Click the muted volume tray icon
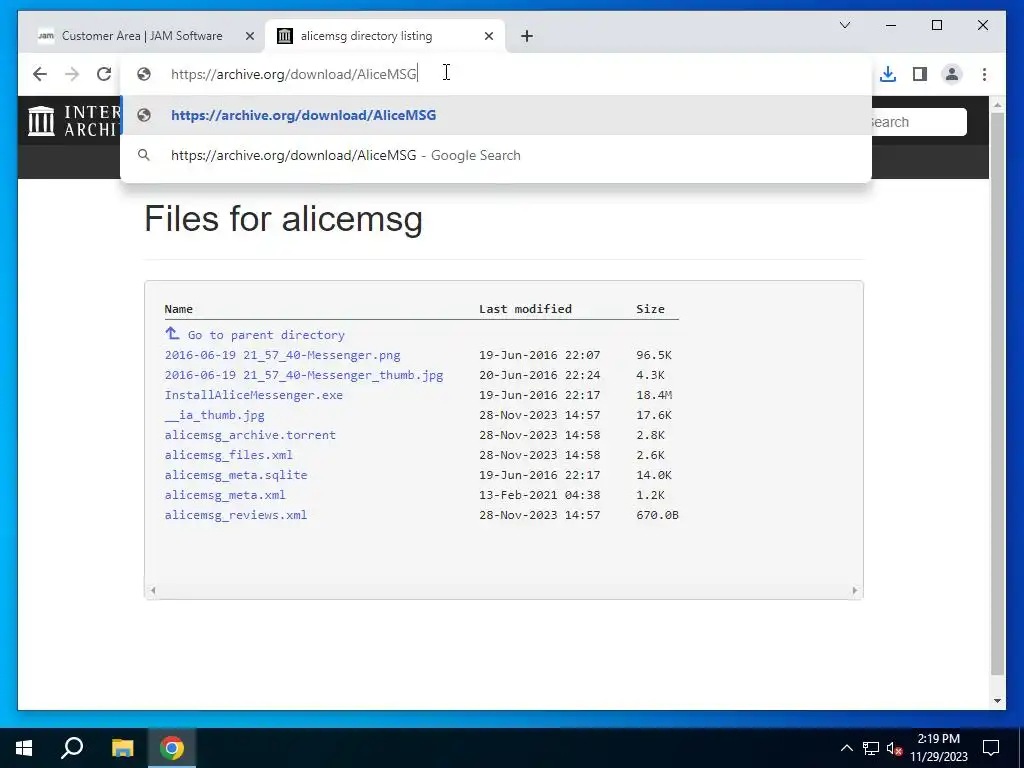The width and height of the screenshot is (1024, 768). tap(895, 748)
